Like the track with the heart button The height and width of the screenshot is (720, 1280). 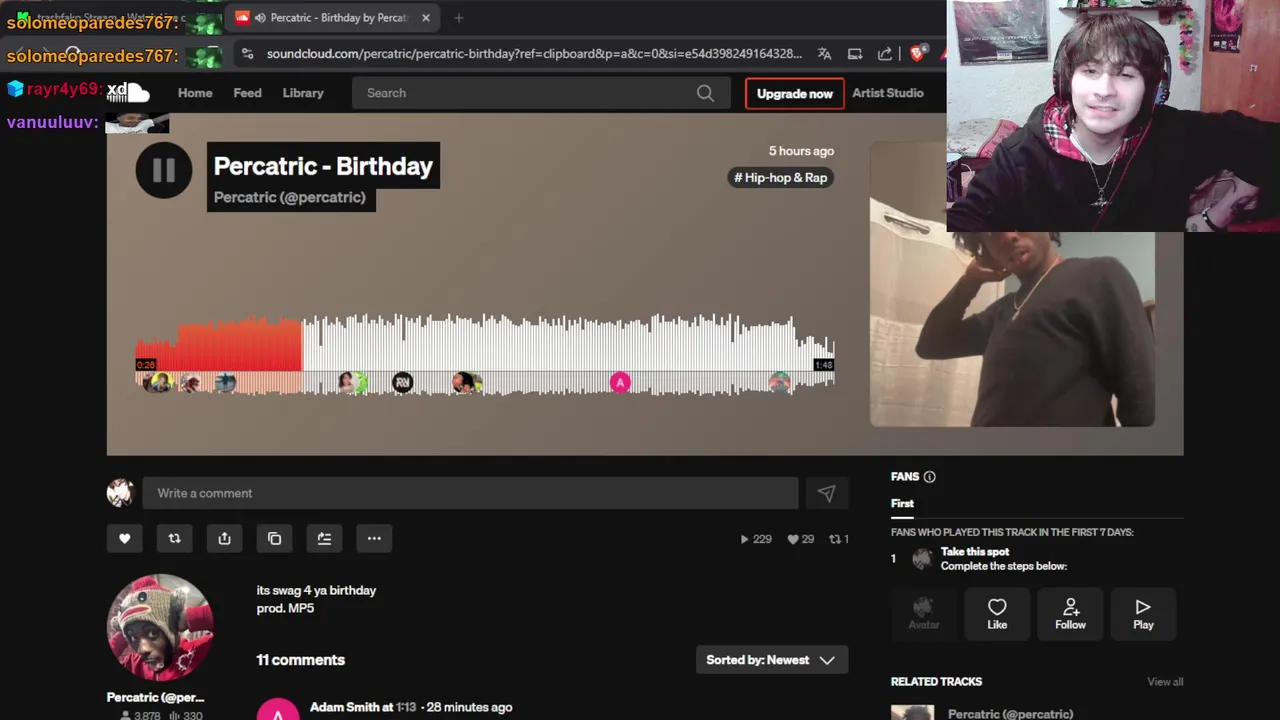tap(125, 539)
